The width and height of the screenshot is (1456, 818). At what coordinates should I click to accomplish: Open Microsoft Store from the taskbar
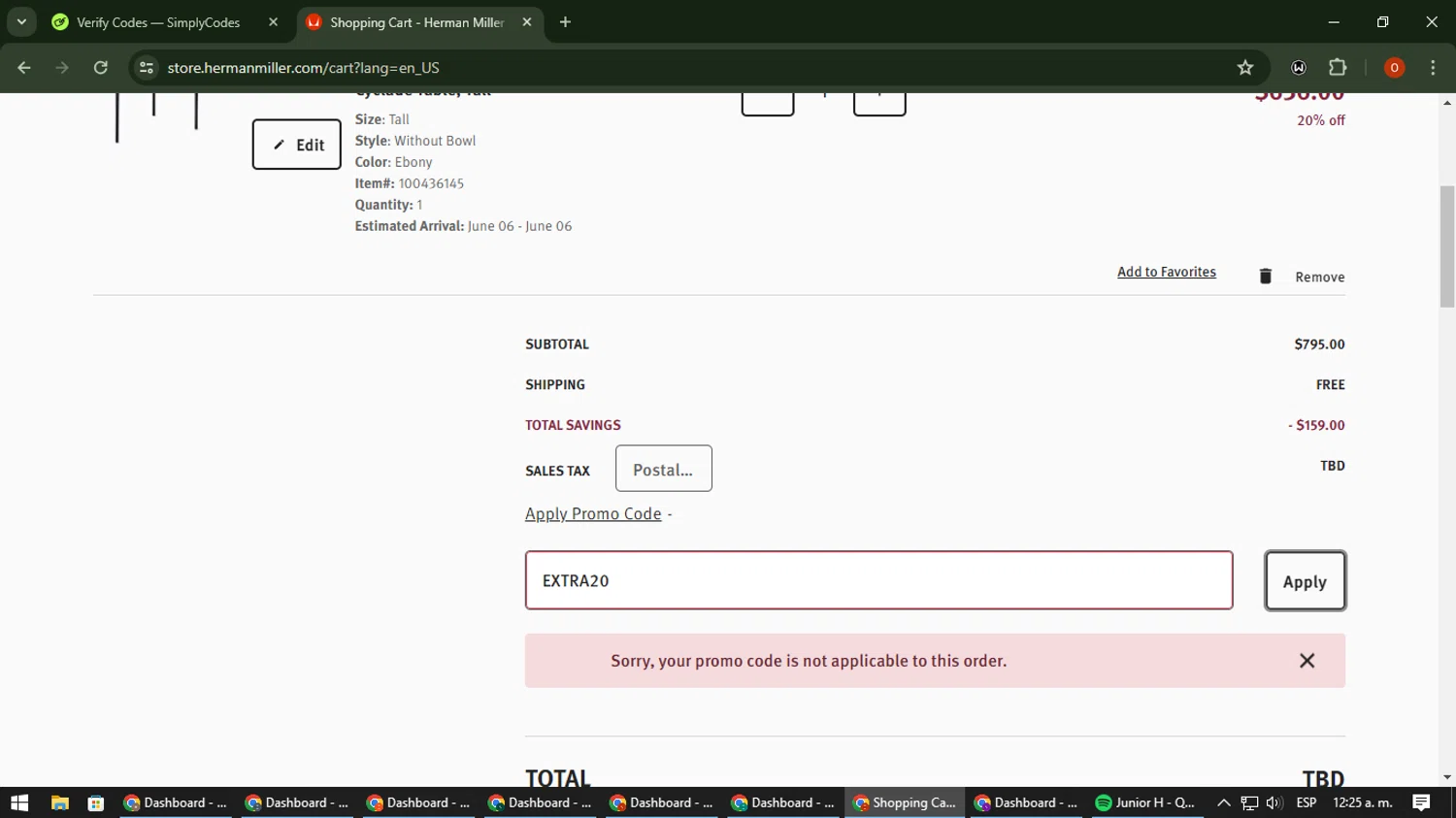pyautogui.click(x=95, y=802)
